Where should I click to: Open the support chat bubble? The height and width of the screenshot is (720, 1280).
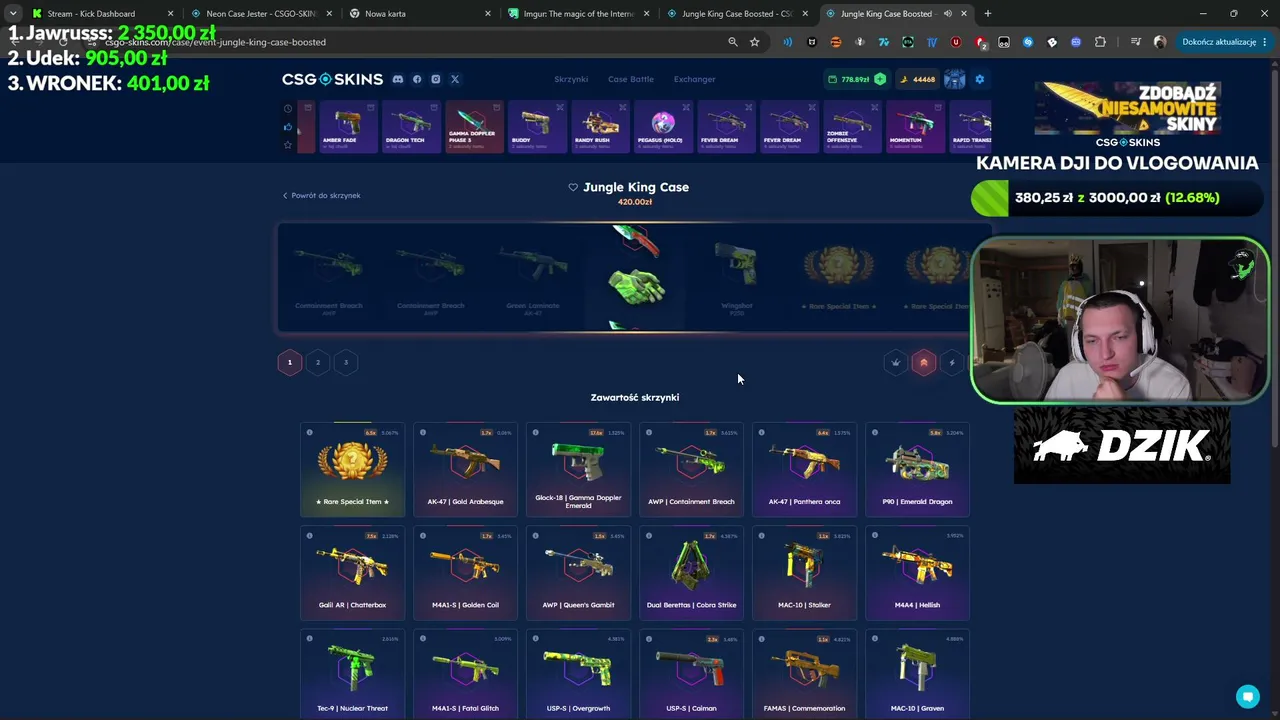coord(1247,696)
